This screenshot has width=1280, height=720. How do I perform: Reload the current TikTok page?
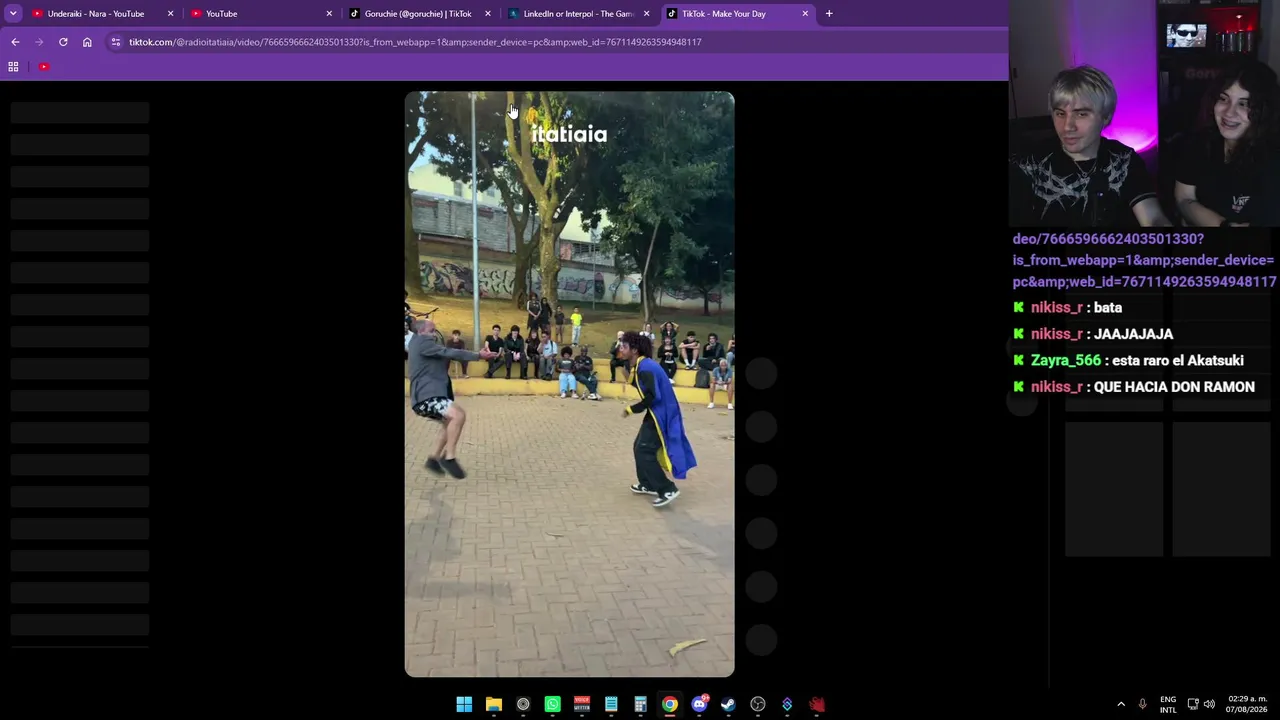click(x=63, y=42)
